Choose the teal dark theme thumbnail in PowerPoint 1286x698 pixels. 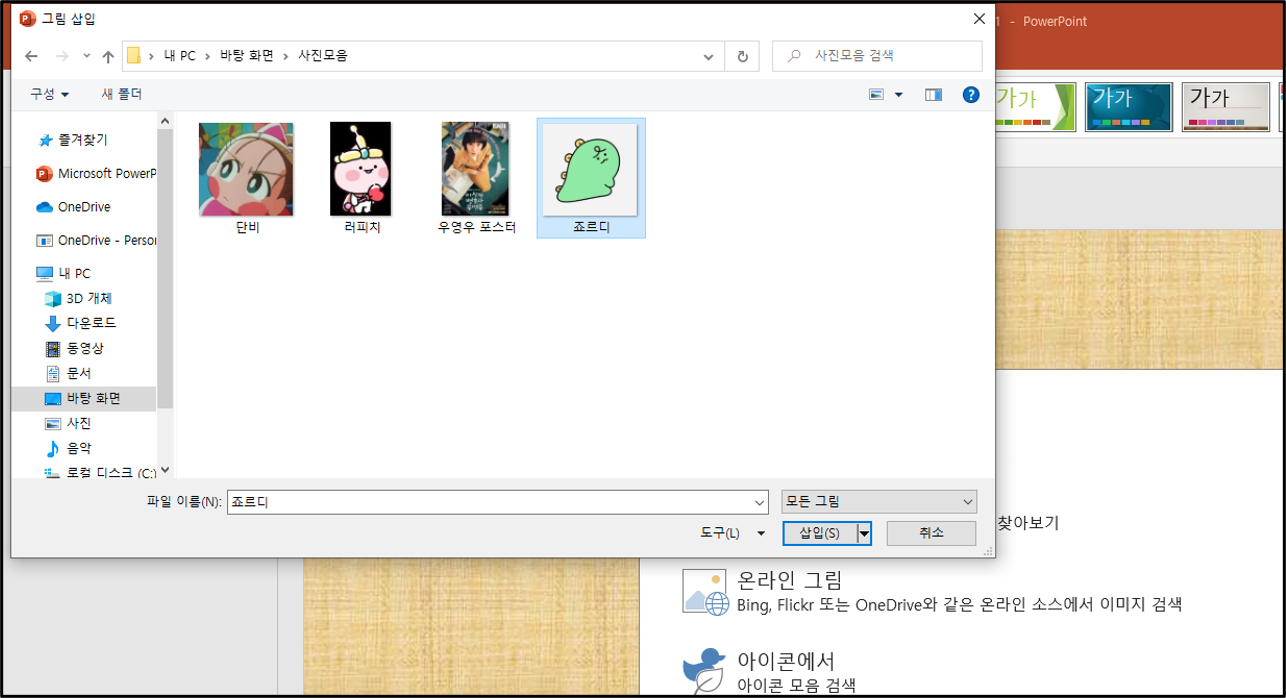[x=1128, y=107]
